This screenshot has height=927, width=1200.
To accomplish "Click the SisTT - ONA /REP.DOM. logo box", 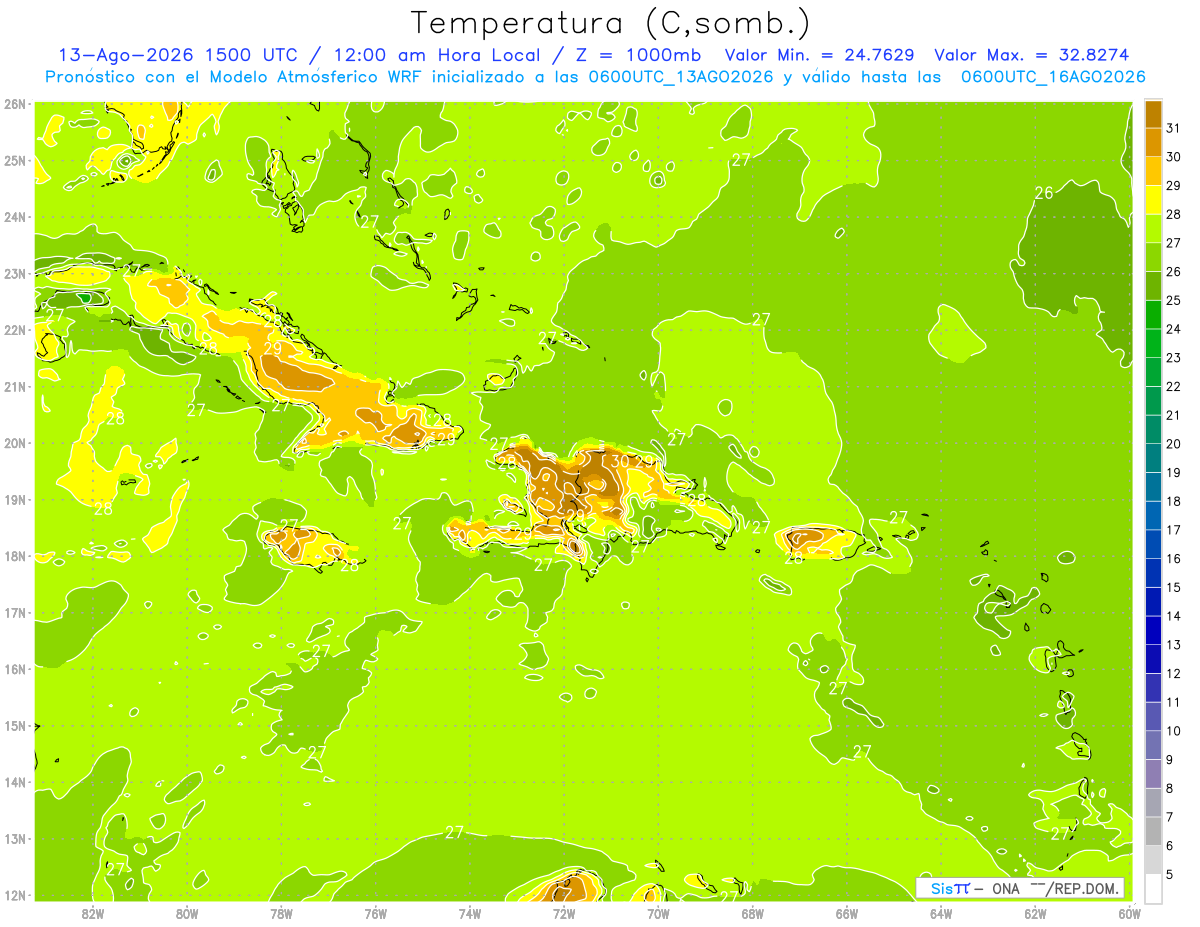I will (x=1020, y=888).
